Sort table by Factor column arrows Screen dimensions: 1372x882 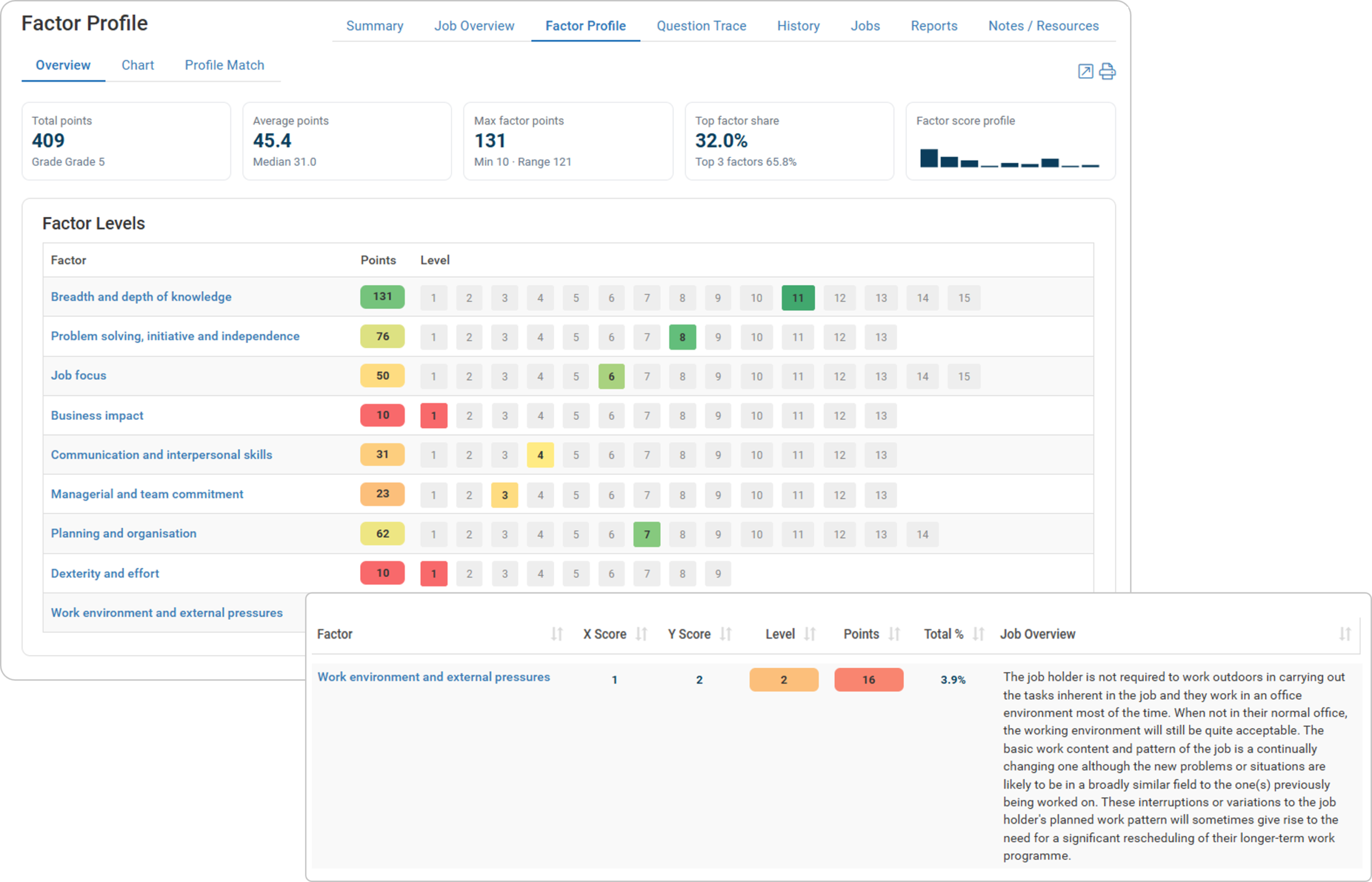pos(557,634)
